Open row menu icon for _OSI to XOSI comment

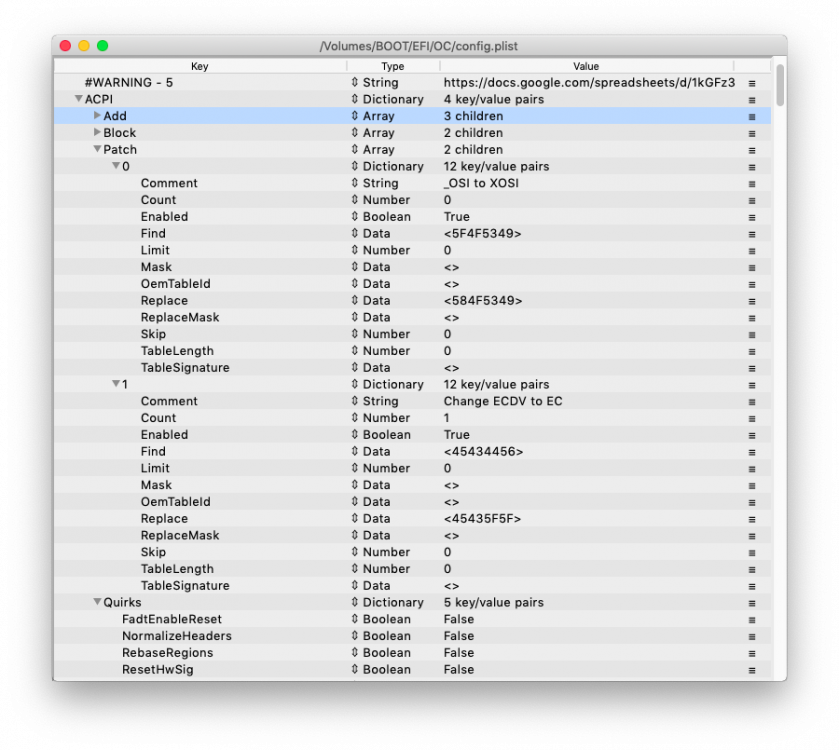tap(752, 184)
